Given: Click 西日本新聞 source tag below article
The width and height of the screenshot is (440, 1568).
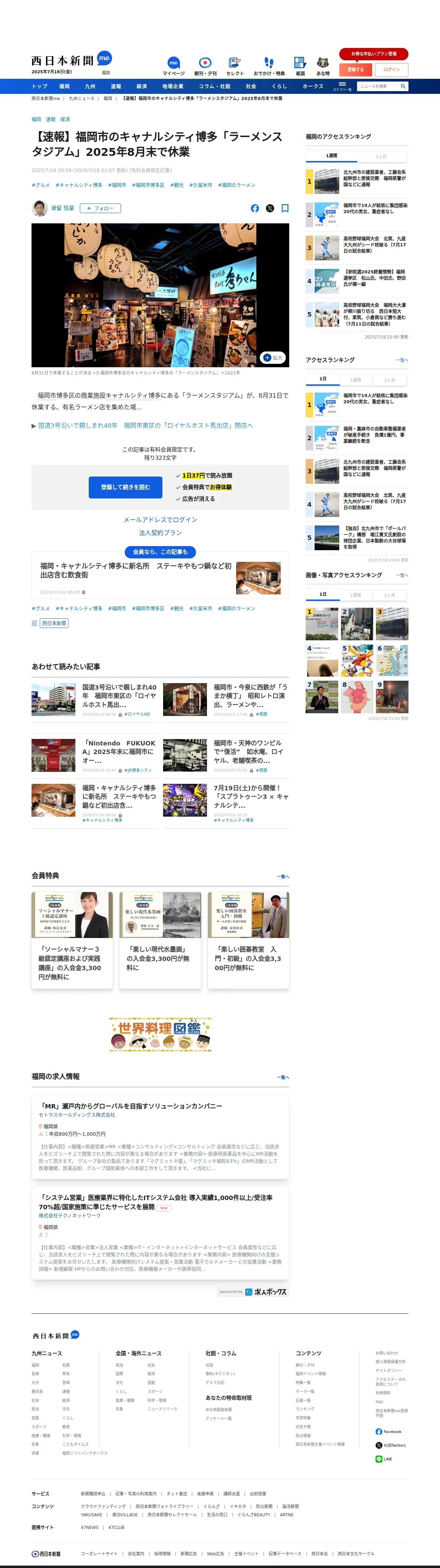Looking at the screenshot, I should (54, 623).
